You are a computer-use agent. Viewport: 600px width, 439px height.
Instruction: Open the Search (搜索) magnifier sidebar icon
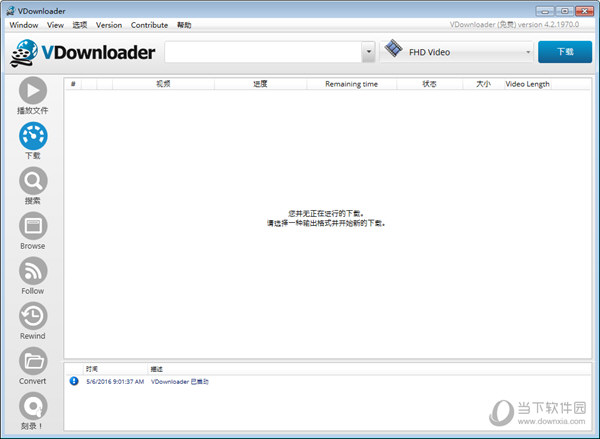pyautogui.click(x=33, y=181)
